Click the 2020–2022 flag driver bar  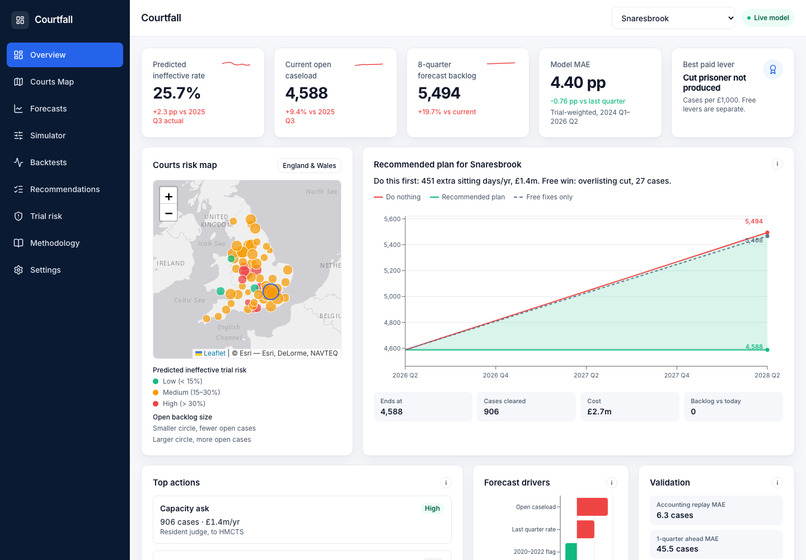[571, 551]
